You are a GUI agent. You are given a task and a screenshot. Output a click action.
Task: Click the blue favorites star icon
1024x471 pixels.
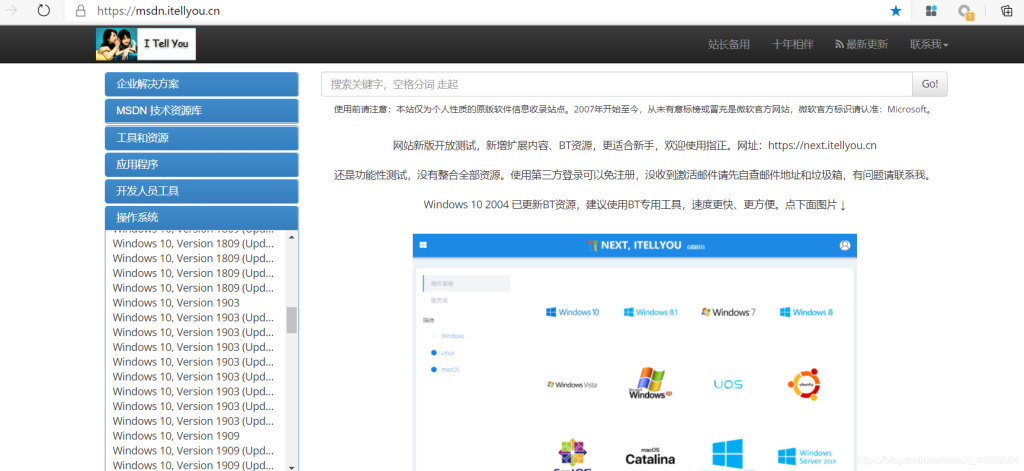(896, 10)
